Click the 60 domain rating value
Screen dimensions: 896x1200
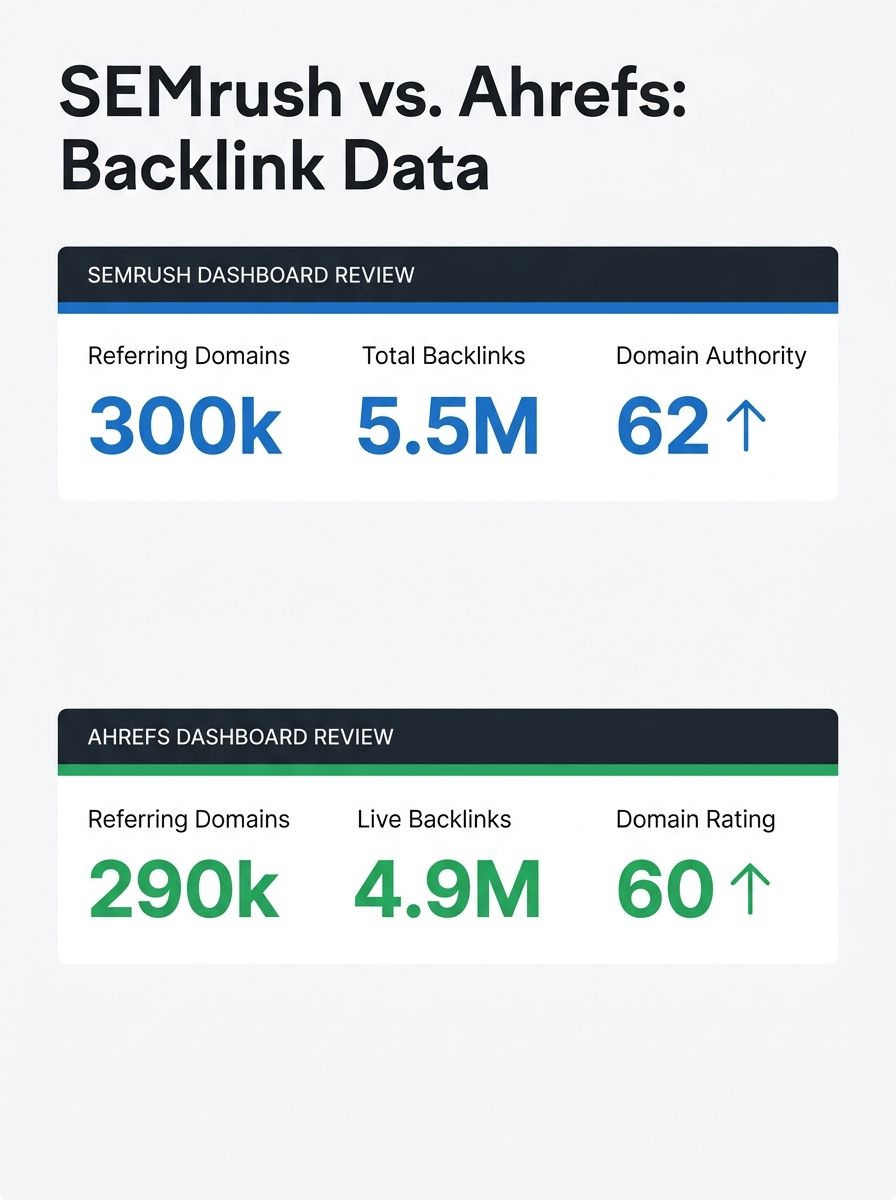[665, 889]
